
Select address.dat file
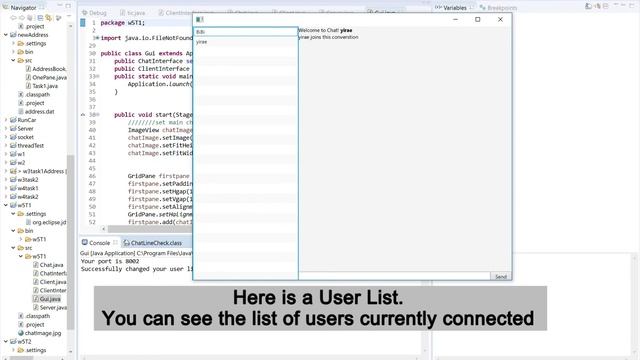[39, 111]
